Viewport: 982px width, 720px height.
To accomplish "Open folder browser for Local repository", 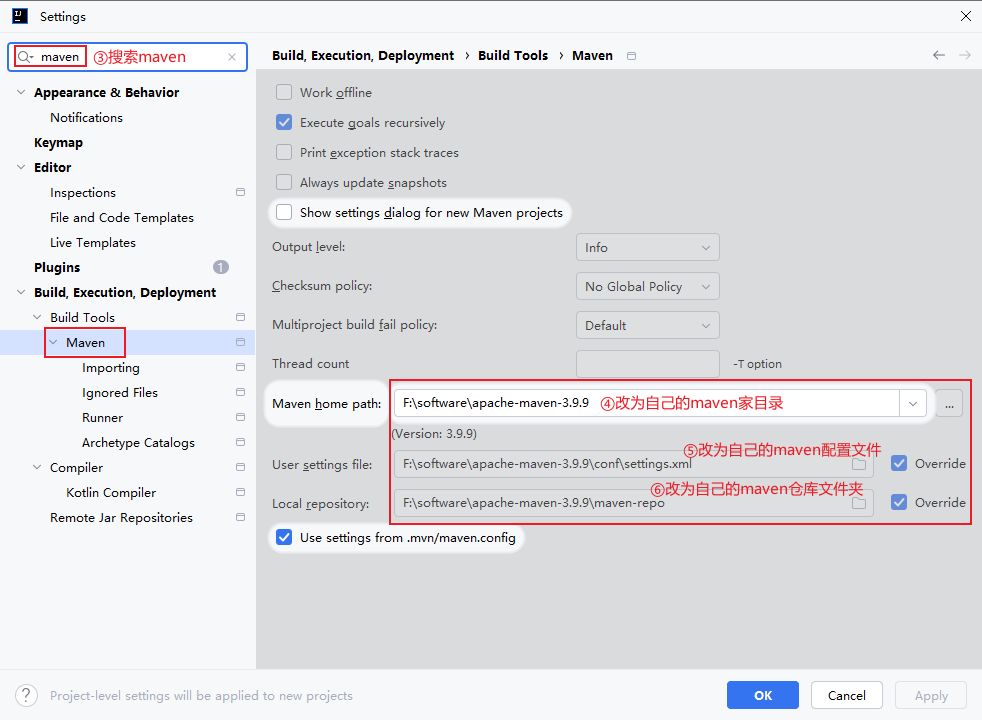I will click(x=859, y=503).
